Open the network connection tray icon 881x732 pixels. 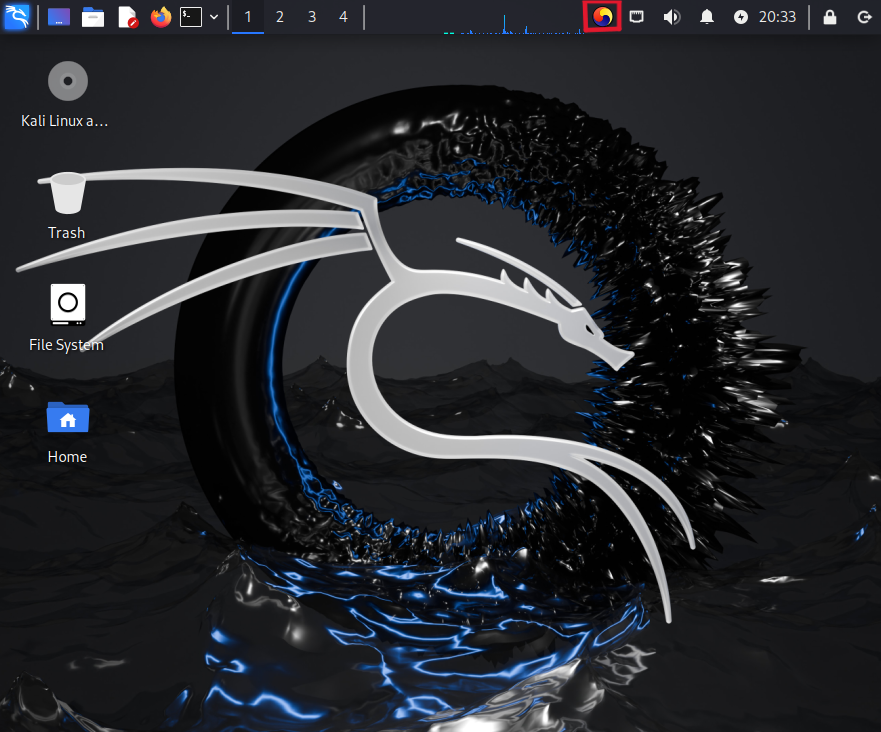pyautogui.click(x=637, y=17)
